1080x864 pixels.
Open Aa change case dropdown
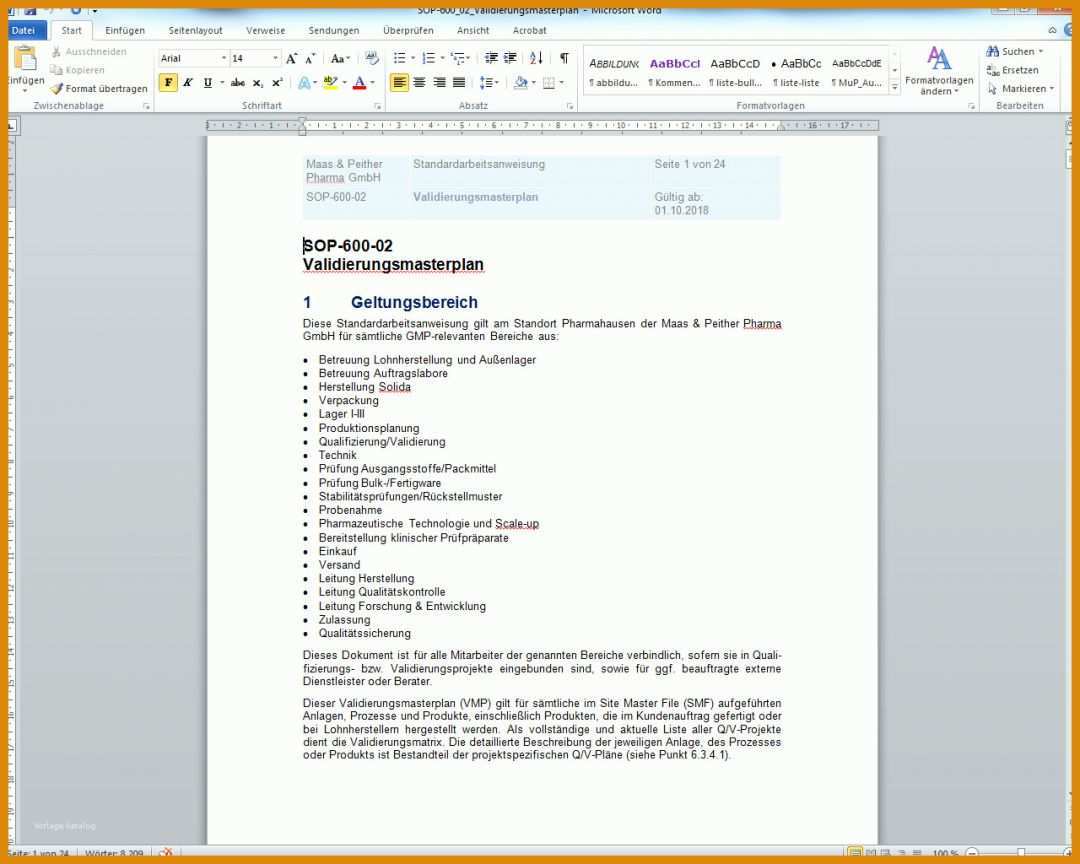point(340,59)
